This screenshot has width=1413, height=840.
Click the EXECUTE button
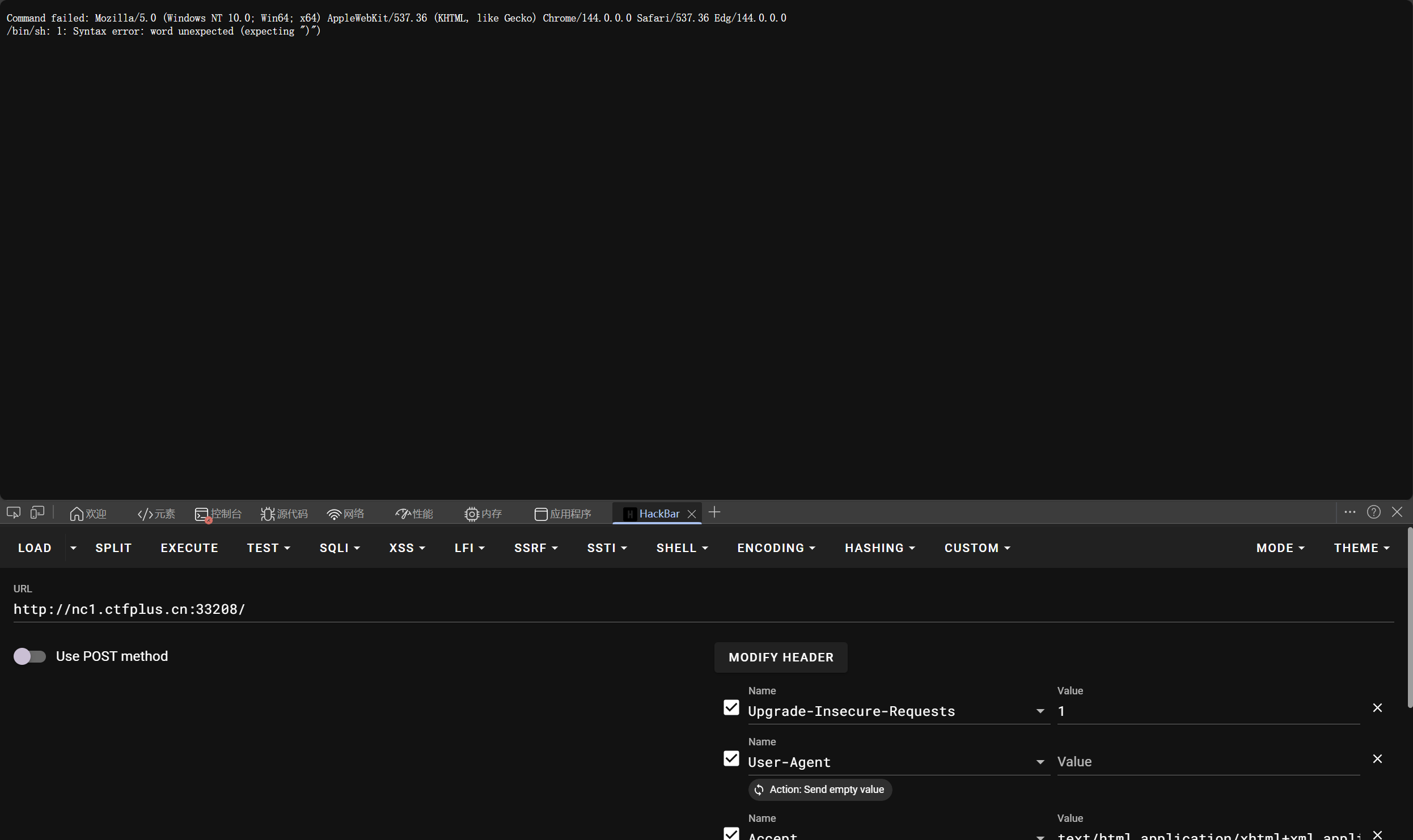coord(189,548)
